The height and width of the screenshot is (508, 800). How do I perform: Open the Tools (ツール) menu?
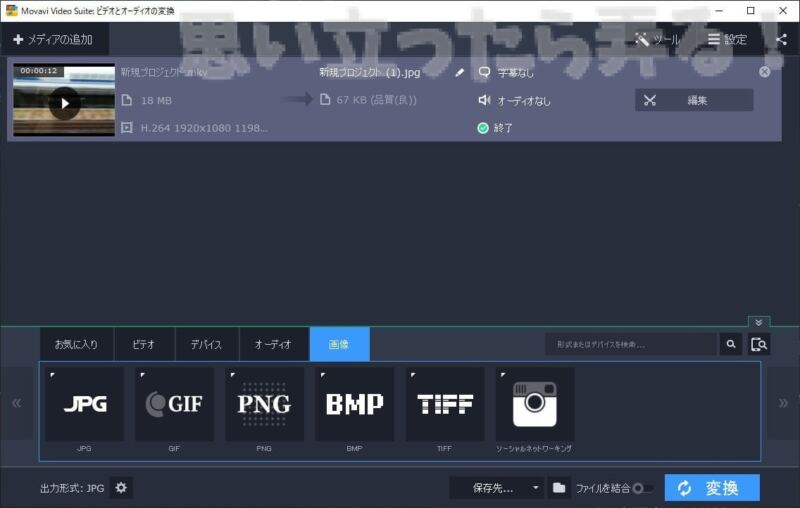(657, 39)
